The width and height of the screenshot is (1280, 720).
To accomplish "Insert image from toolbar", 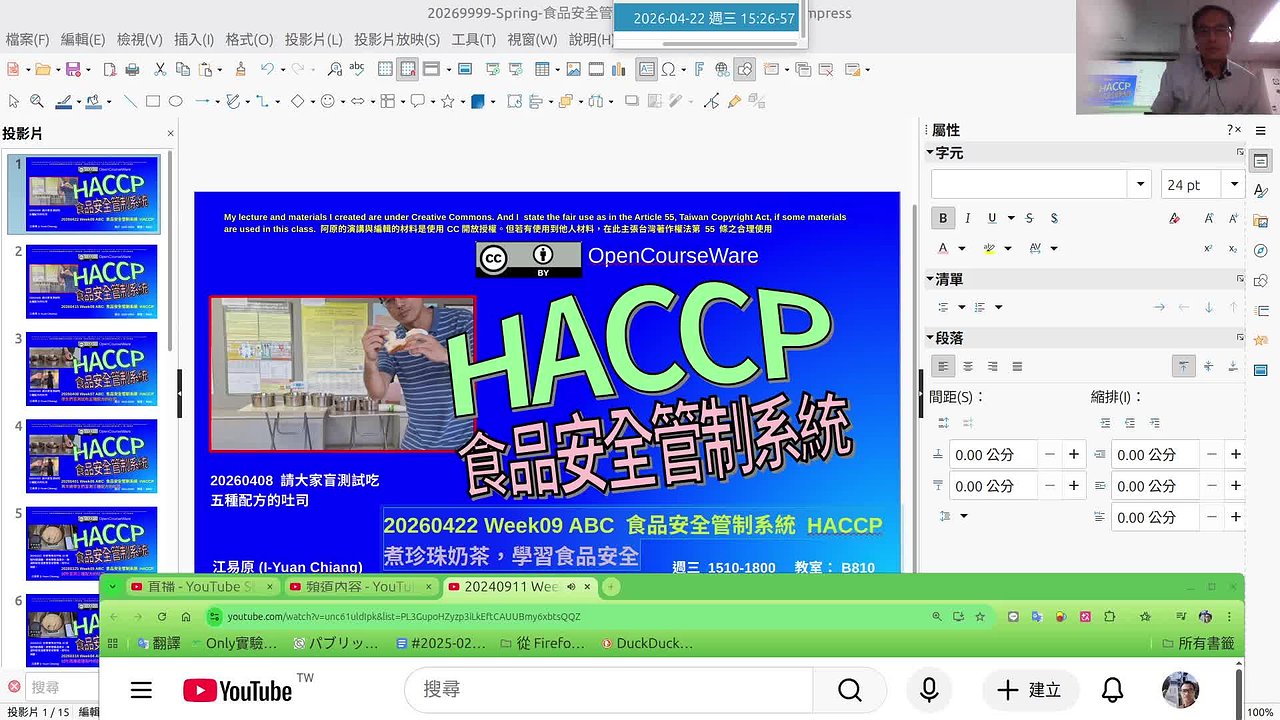I will pos(573,69).
